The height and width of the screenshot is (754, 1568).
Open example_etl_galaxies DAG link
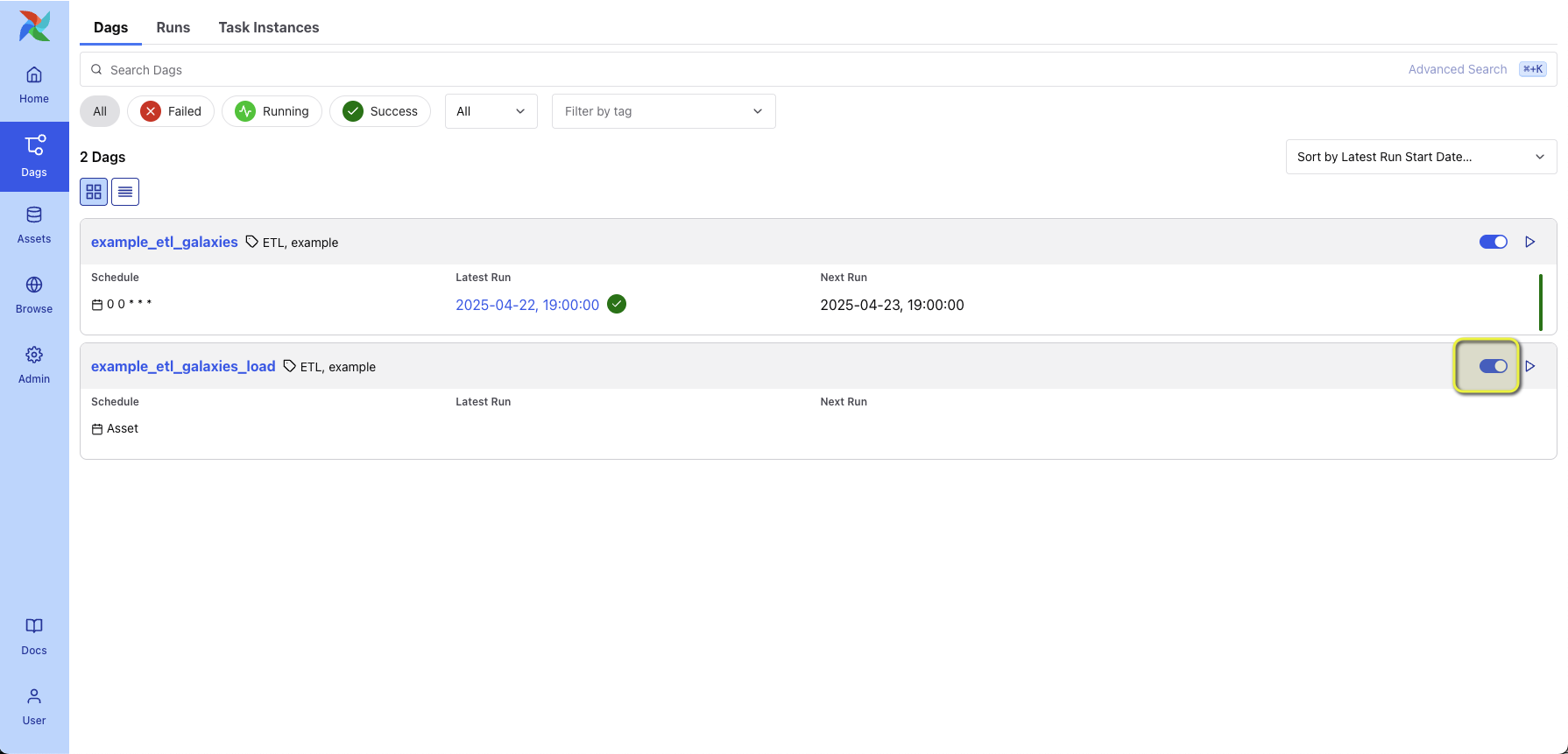tap(165, 242)
